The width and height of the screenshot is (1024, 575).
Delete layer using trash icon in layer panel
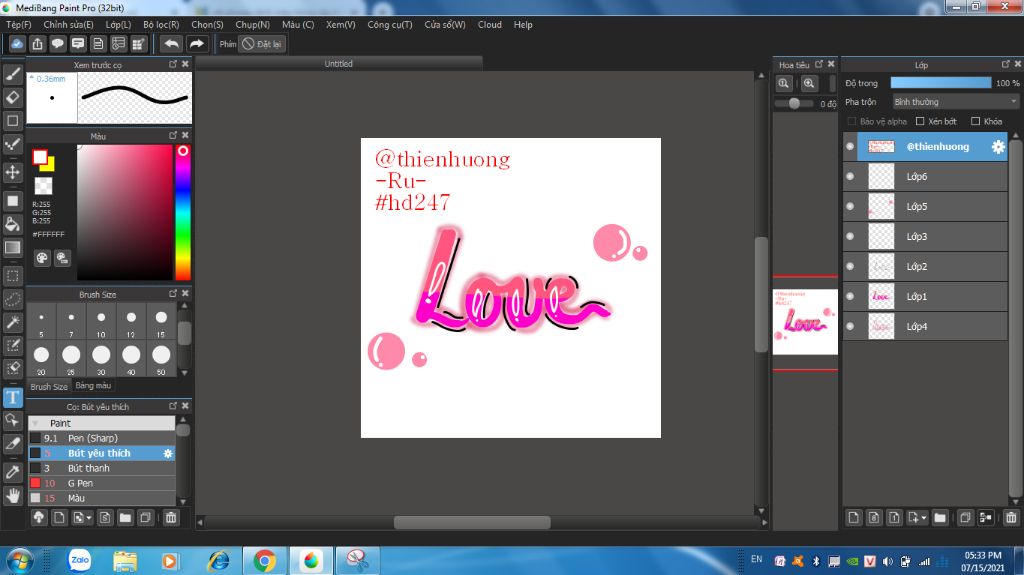(x=1011, y=517)
